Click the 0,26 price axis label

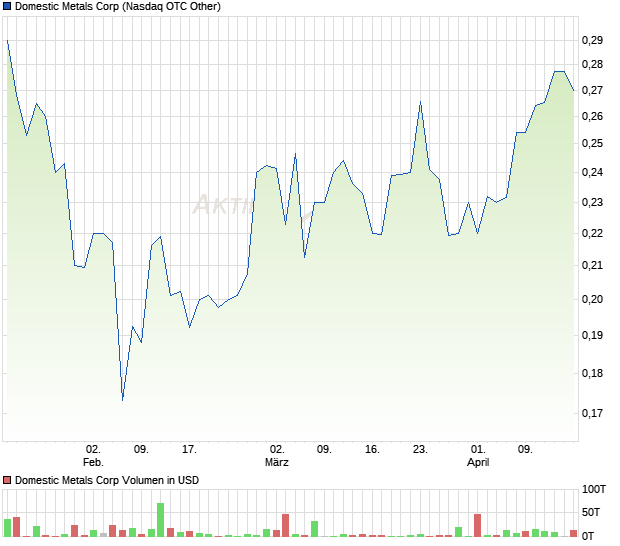pos(592,116)
